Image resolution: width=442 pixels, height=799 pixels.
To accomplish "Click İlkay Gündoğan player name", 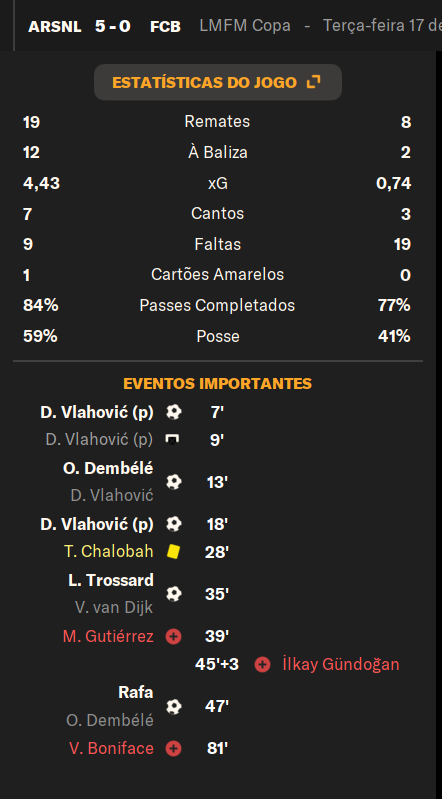I will [x=341, y=664].
